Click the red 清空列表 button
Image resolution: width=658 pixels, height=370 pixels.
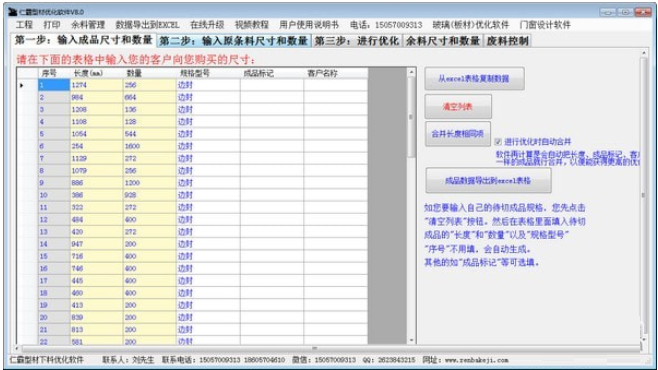click(458, 107)
